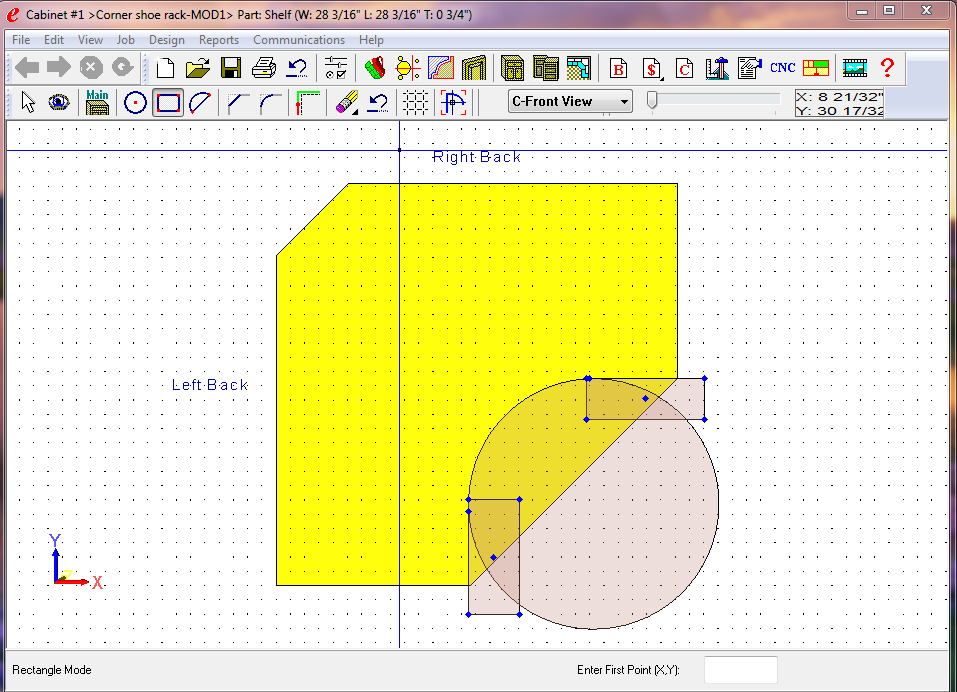The width and height of the screenshot is (957, 692).
Task: Select the Arc drawing tool
Action: (x=200, y=102)
